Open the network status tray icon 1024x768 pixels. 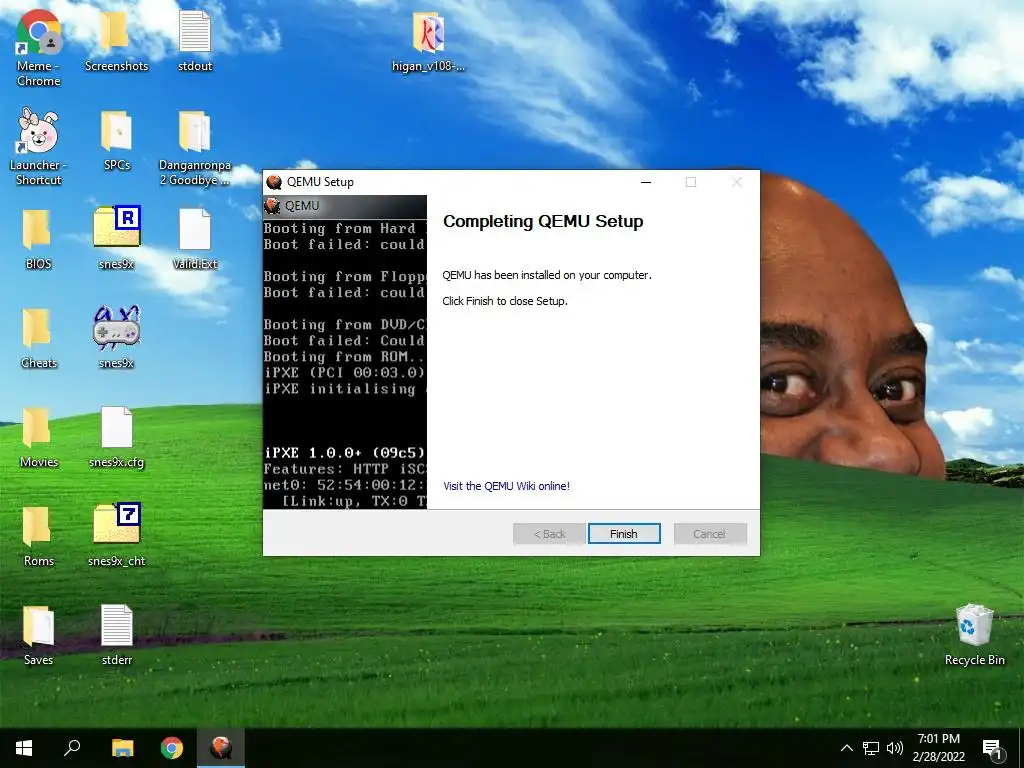point(871,748)
